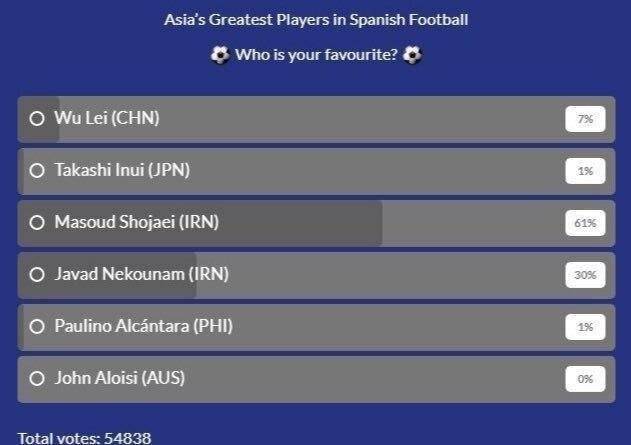
Task: Click the Javad Nekounam (IRN) name label
Action: 141,275
